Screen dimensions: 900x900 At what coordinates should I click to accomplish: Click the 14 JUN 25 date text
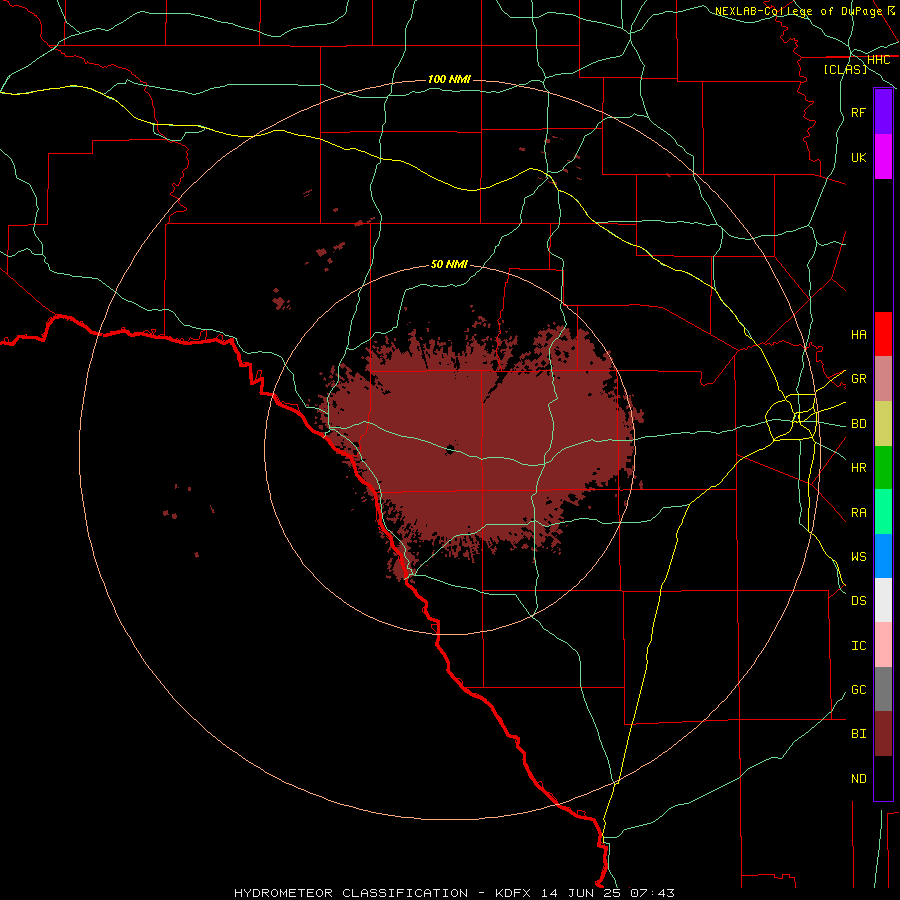click(580, 893)
